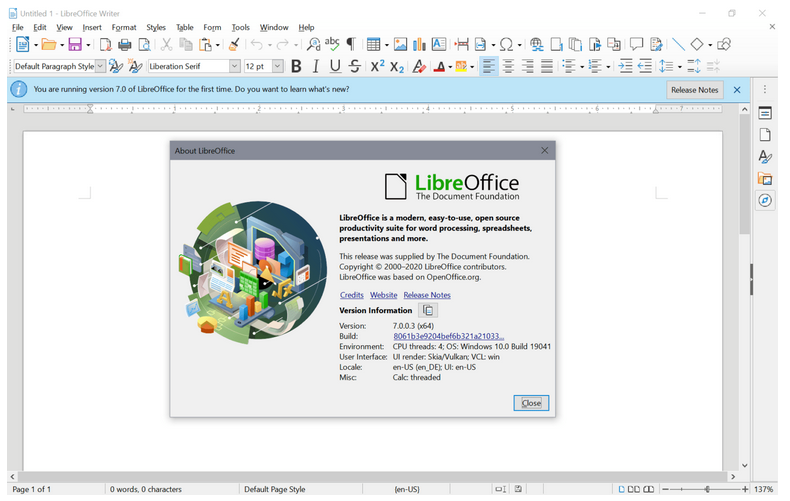Screen dimensions: 790x501
Task: Expand the Paragraph Style dropdown
Action: click(100, 66)
